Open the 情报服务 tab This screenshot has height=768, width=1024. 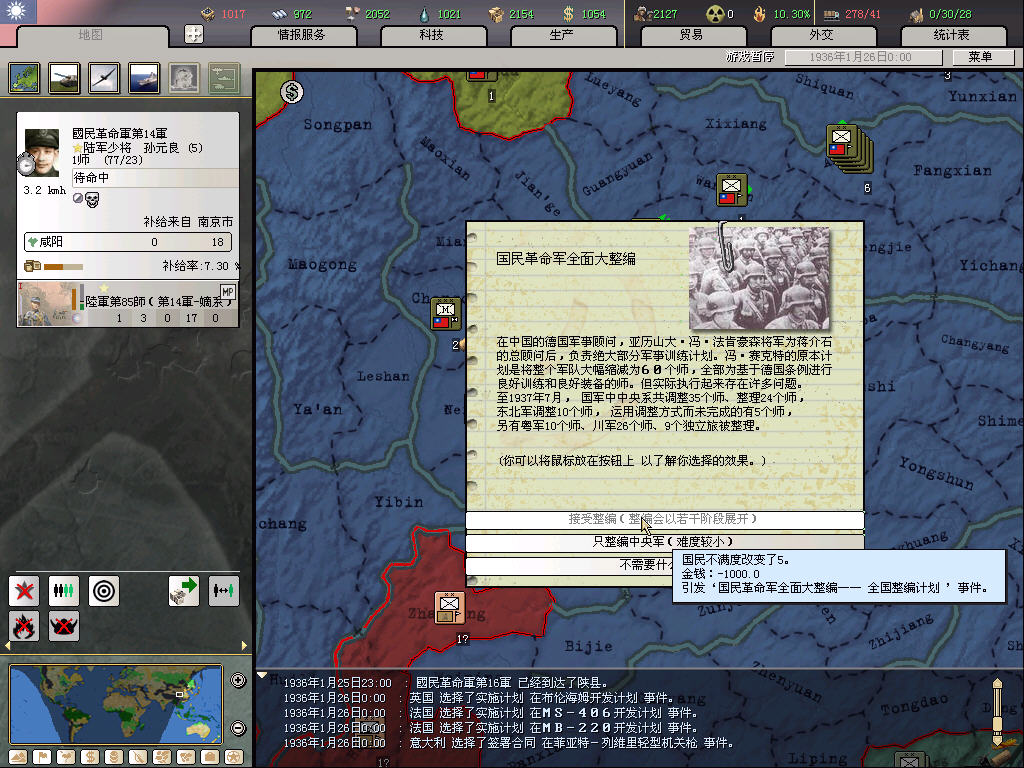click(x=302, y=35)
